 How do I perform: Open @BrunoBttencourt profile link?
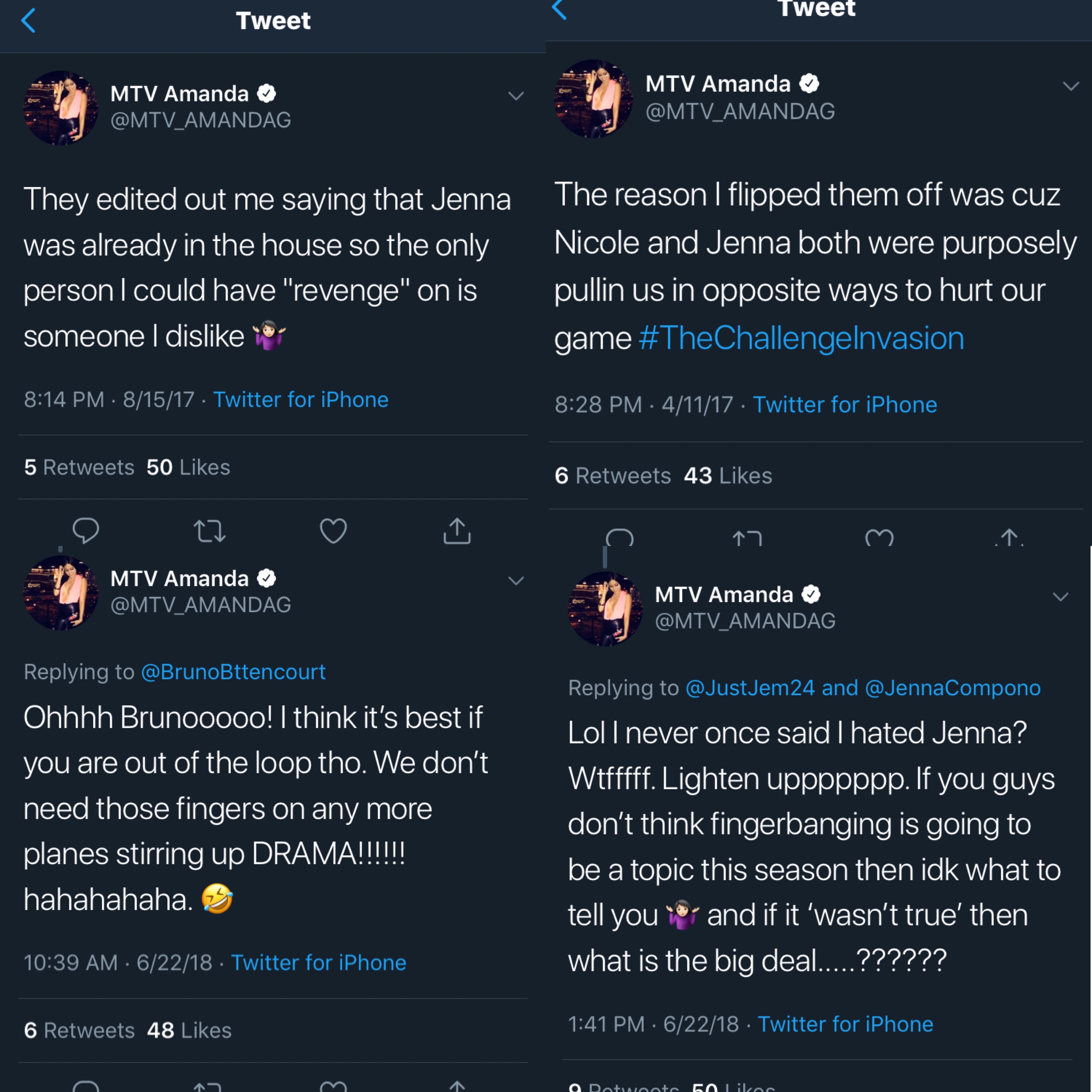point(233,671)
